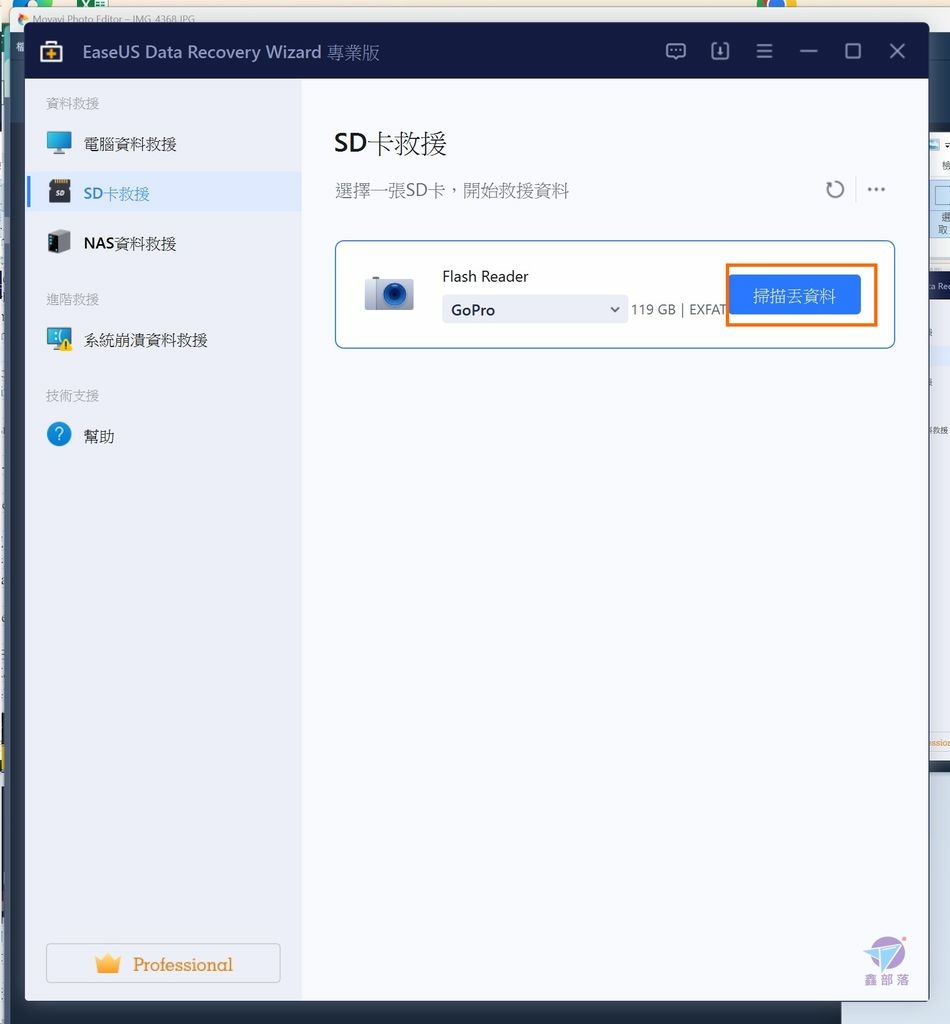The image size is (950, 1024).
Task: Click the 資料救援 section label in sidebar
Action: pyautogui.click(x=72, y=103)
